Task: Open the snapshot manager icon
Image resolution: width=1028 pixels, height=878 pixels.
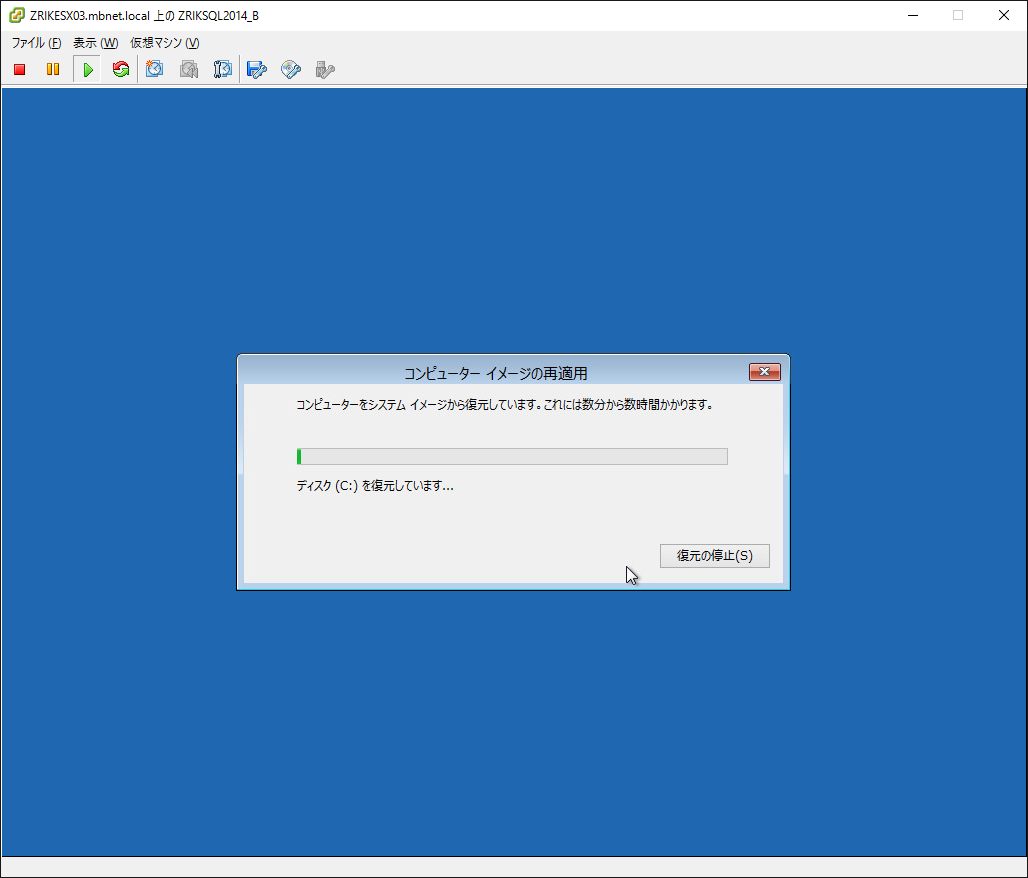Action: (223, 69)
